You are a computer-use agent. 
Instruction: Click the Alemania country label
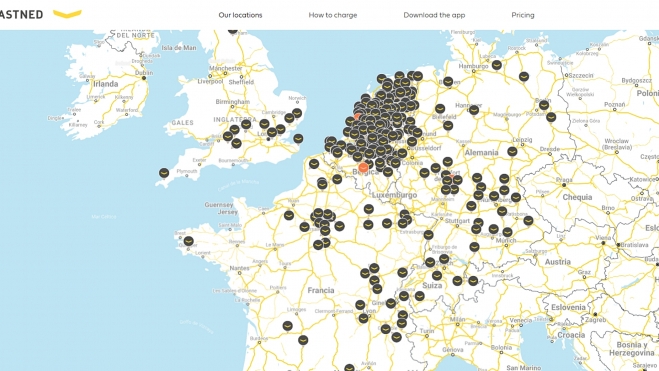pyautogui.click(x=481, y=153)
